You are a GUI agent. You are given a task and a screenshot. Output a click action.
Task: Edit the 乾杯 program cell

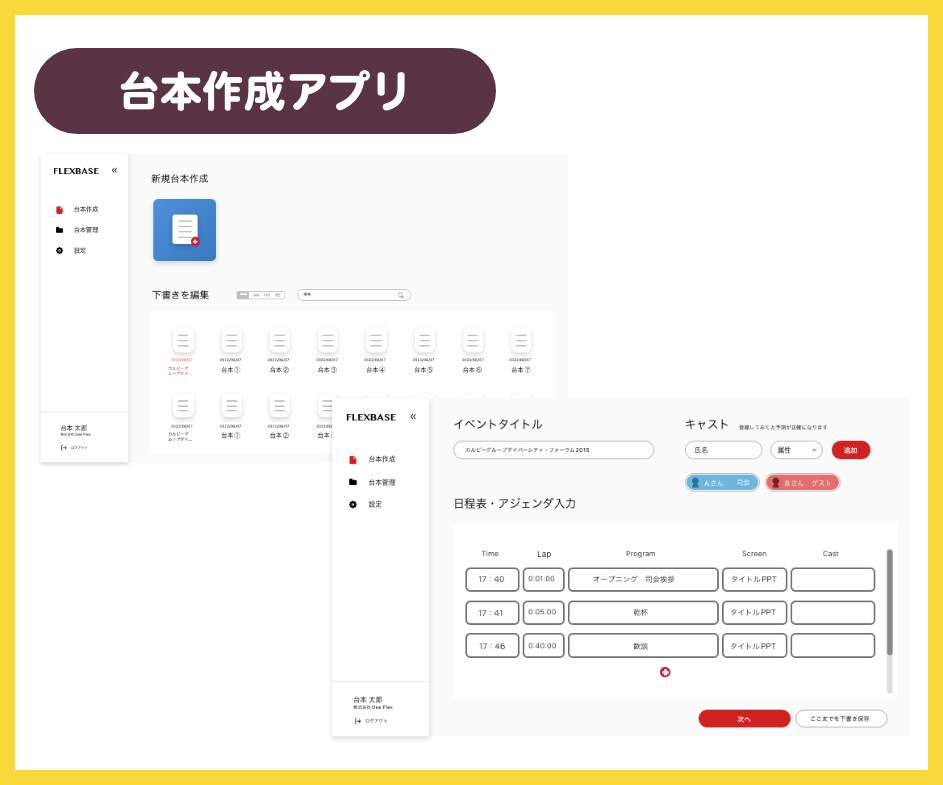643,612
